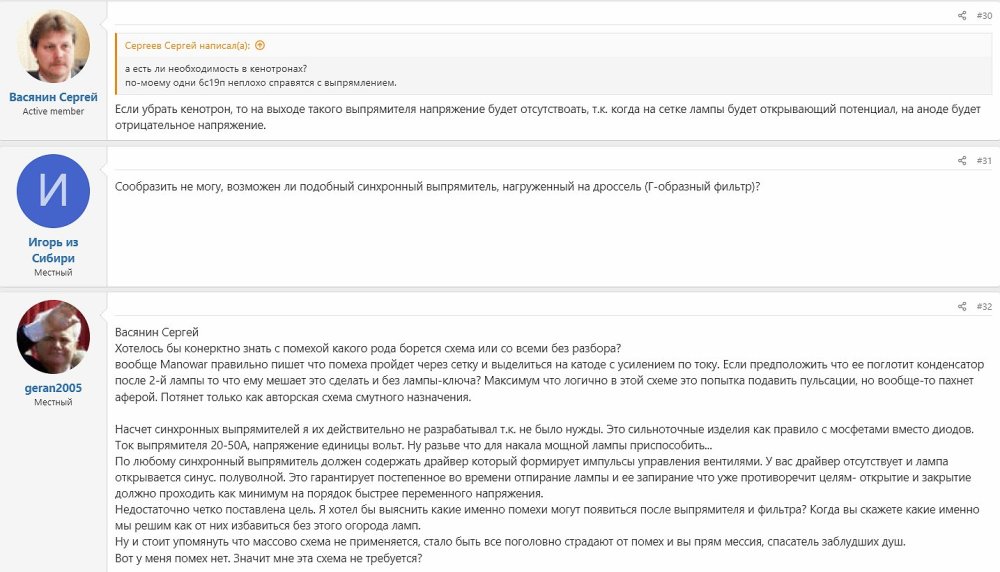The image size is (1000, 572).
Task: Click the "Местный" title under Игорь из Сибири
Action: pyautogui.click(x=53, y=272)
